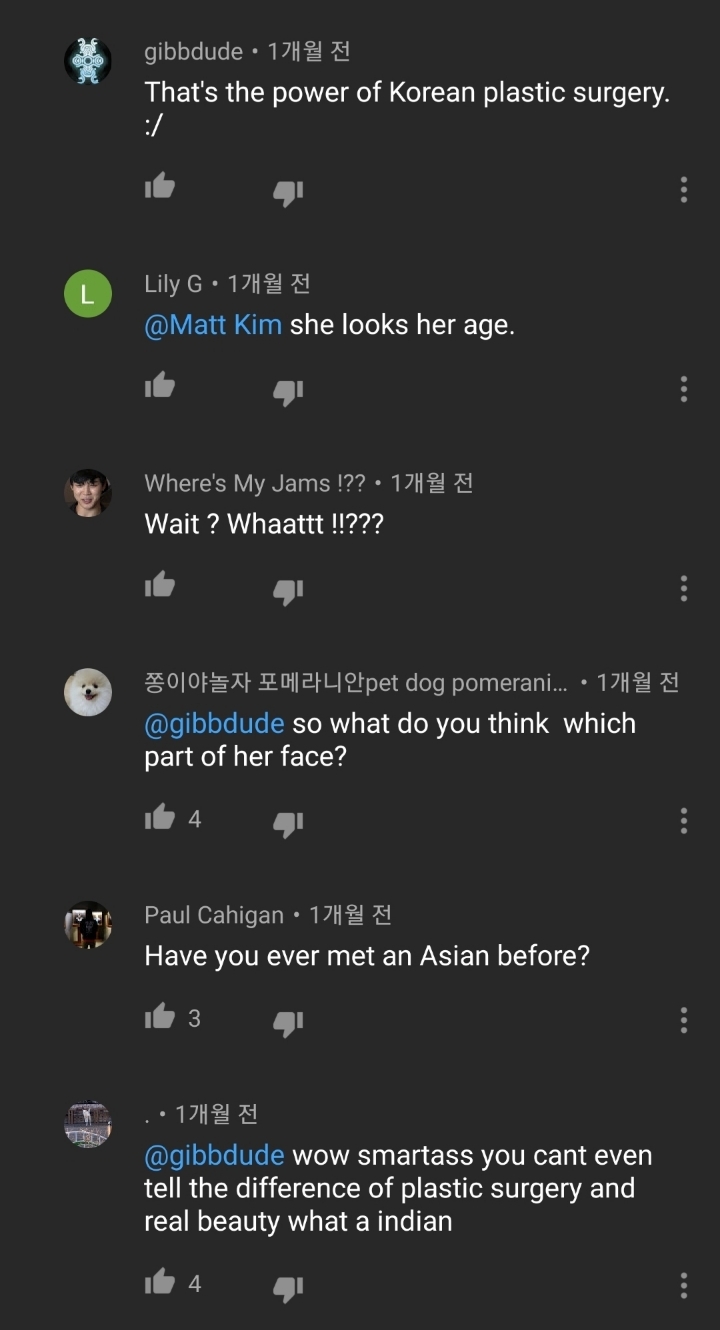This screenshot has width=720, height=1330.
Task: Like Paul Cahigan's comment
Action: coord(160,1017)
